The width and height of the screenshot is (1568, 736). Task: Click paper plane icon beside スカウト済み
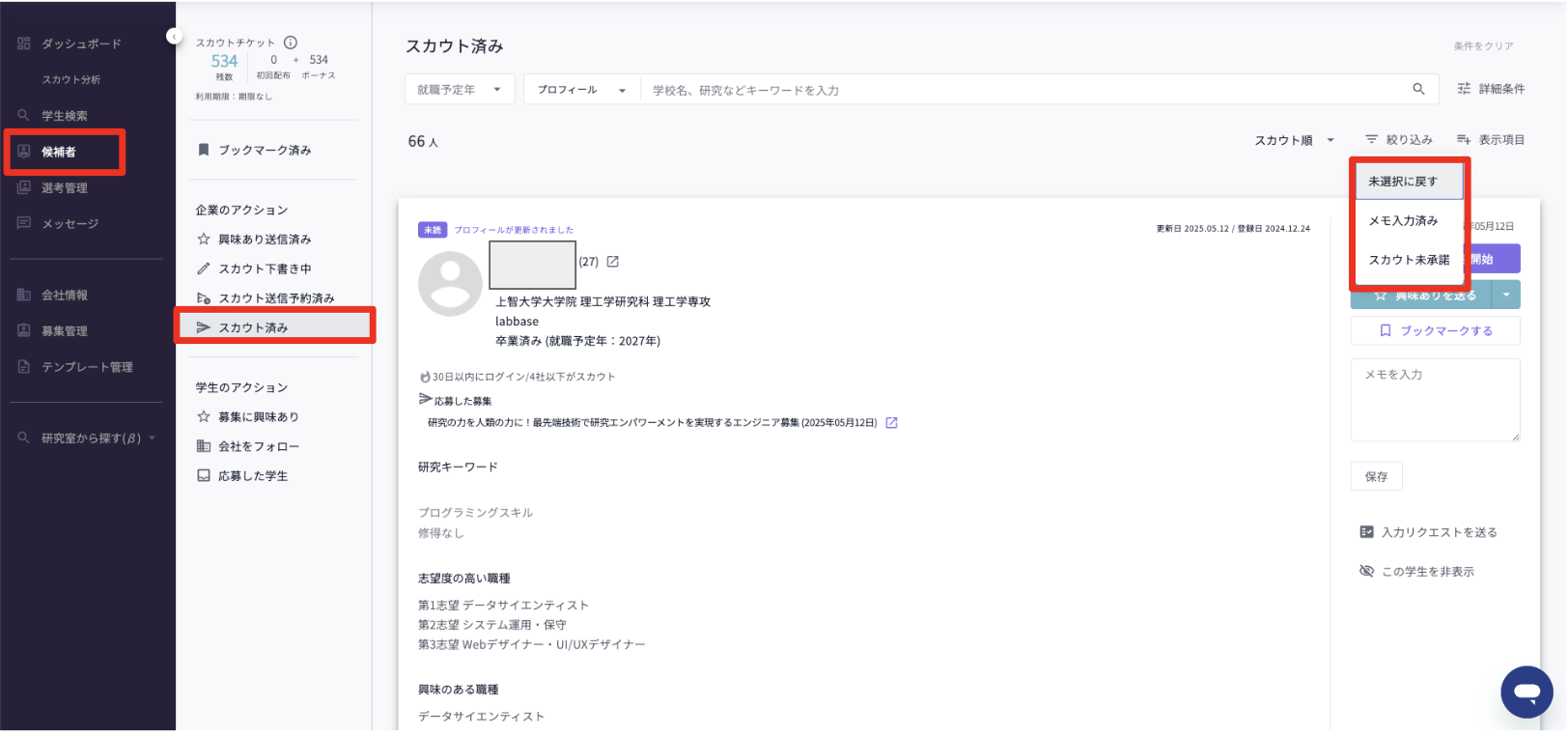click(x=204, y=327)
